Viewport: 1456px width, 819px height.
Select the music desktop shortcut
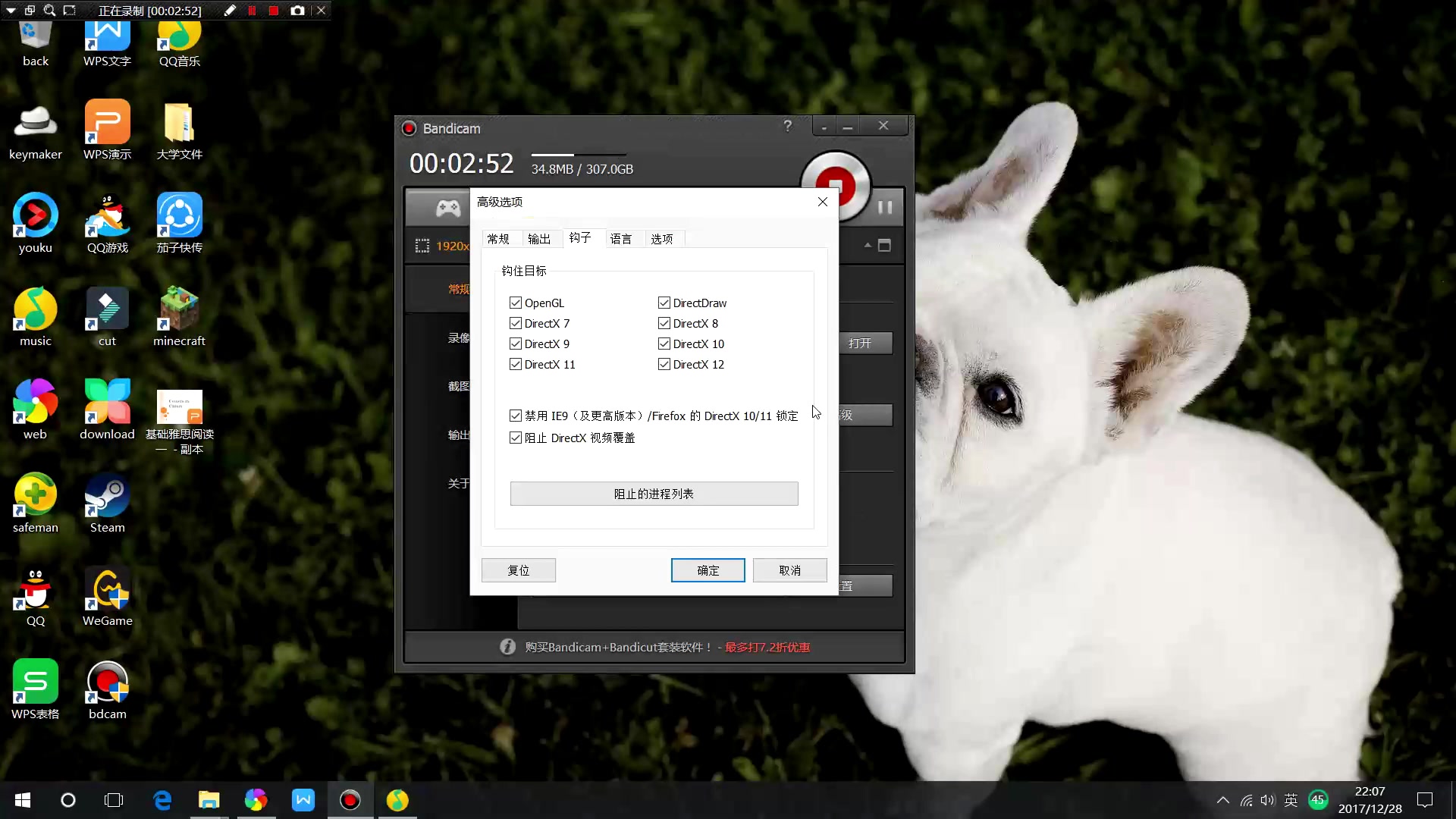point(36,317)
